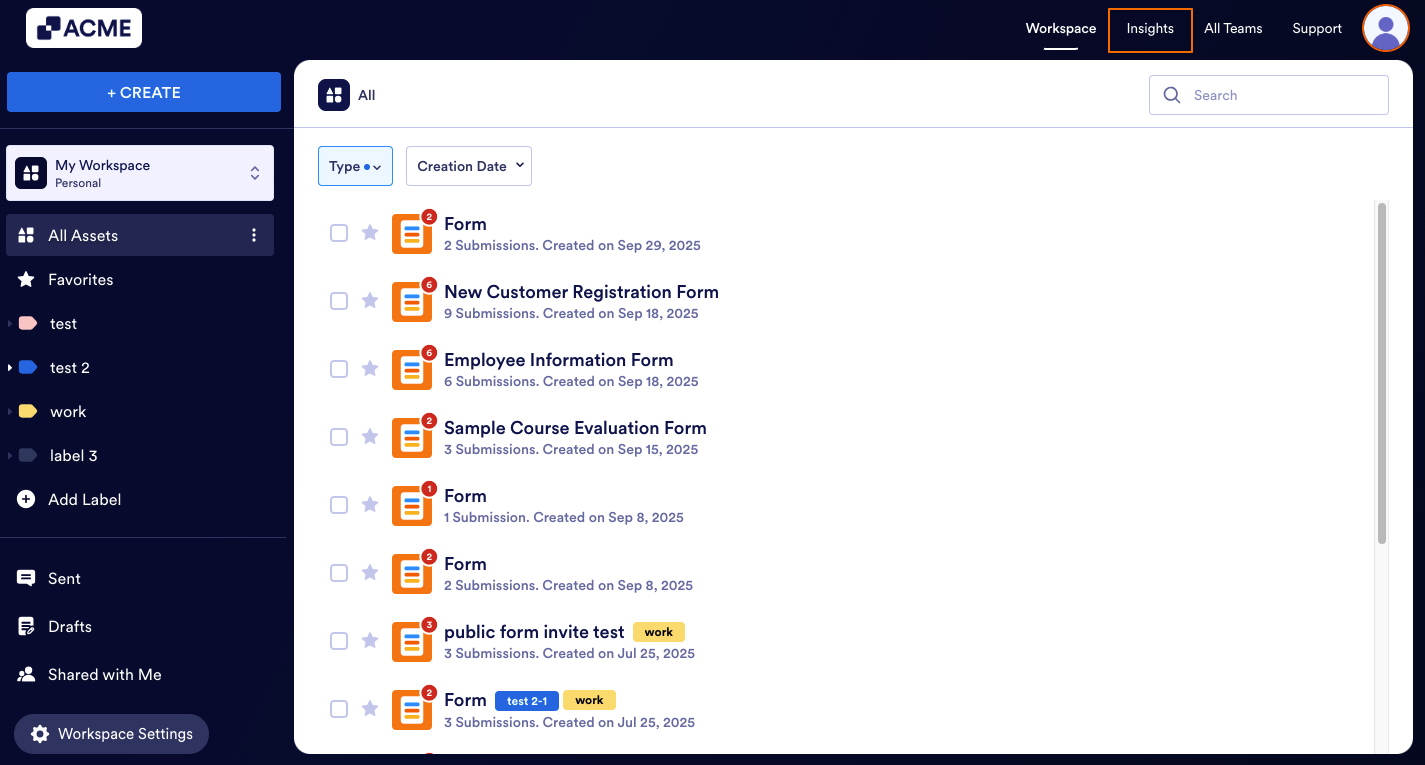
Task: Click the search magnifier icon
Action: tap(1172, 95)
